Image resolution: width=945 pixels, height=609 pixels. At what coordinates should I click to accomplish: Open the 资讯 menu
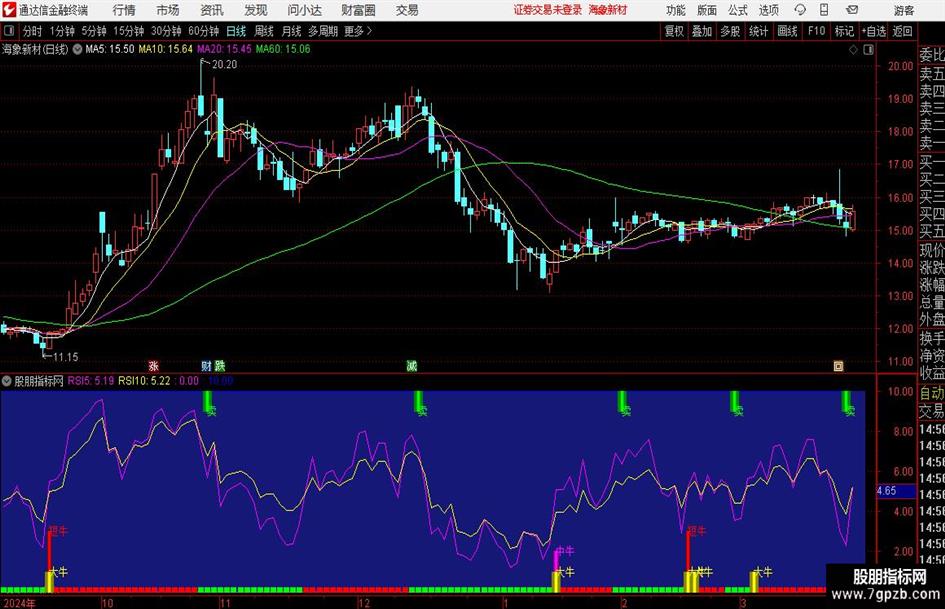[x=212, y=10]
